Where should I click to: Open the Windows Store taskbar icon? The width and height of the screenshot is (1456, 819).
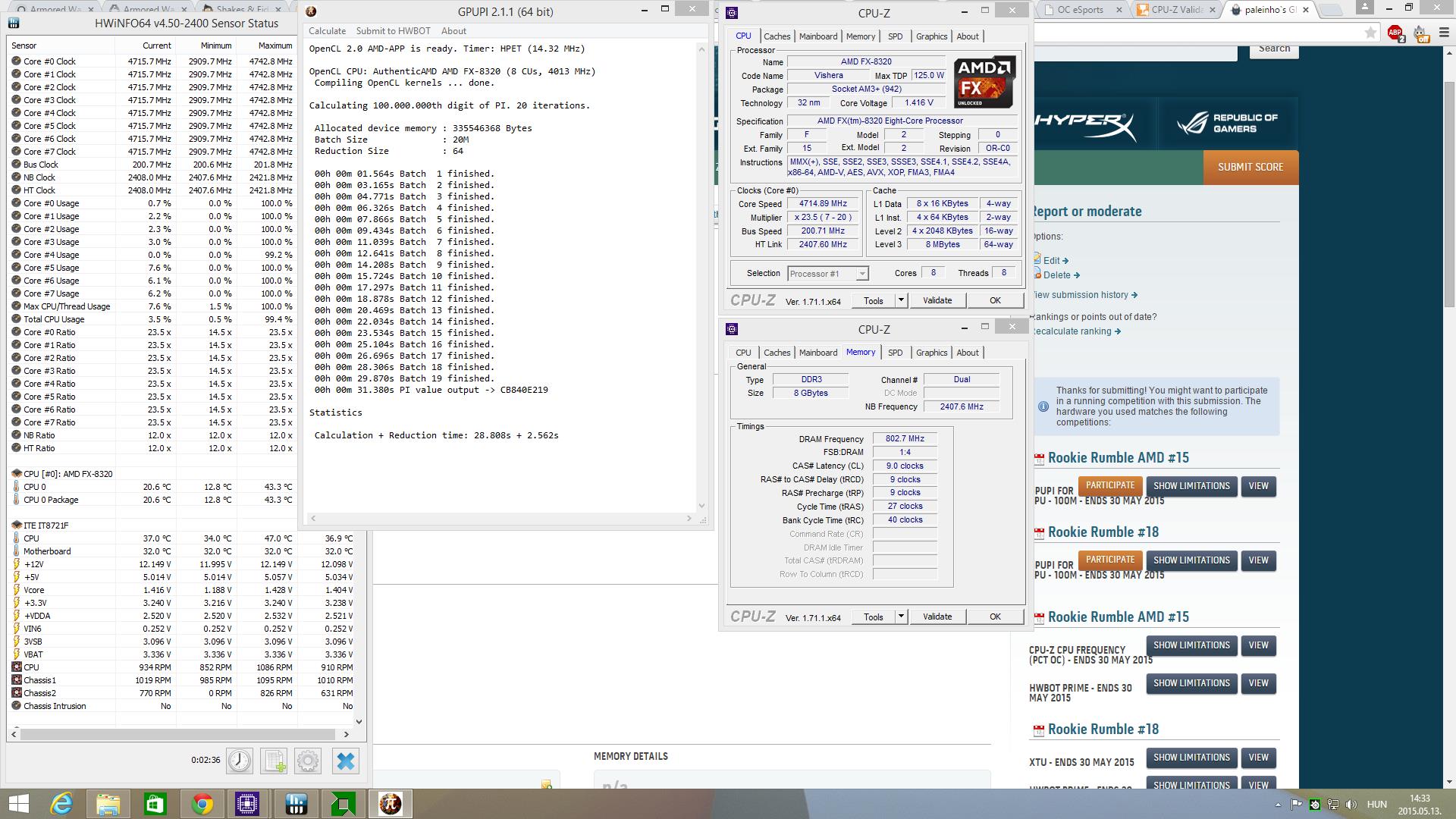[155, 804]
